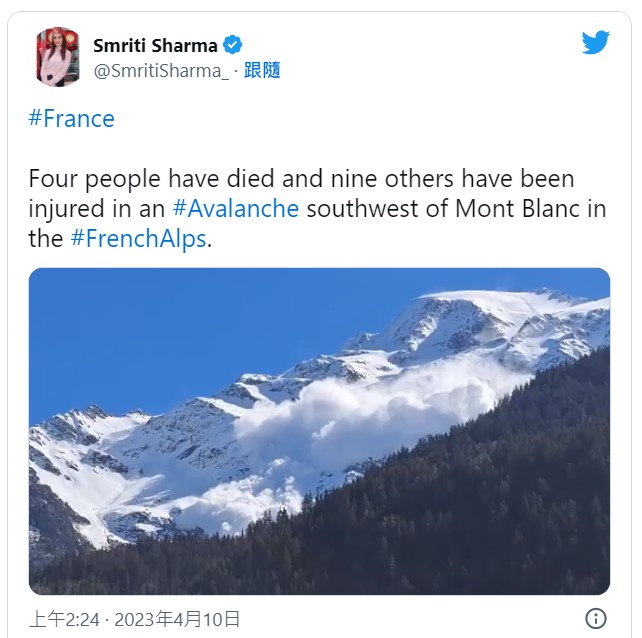
Task: Open Smriti Sharma's profile avatar
Action: 58,57
